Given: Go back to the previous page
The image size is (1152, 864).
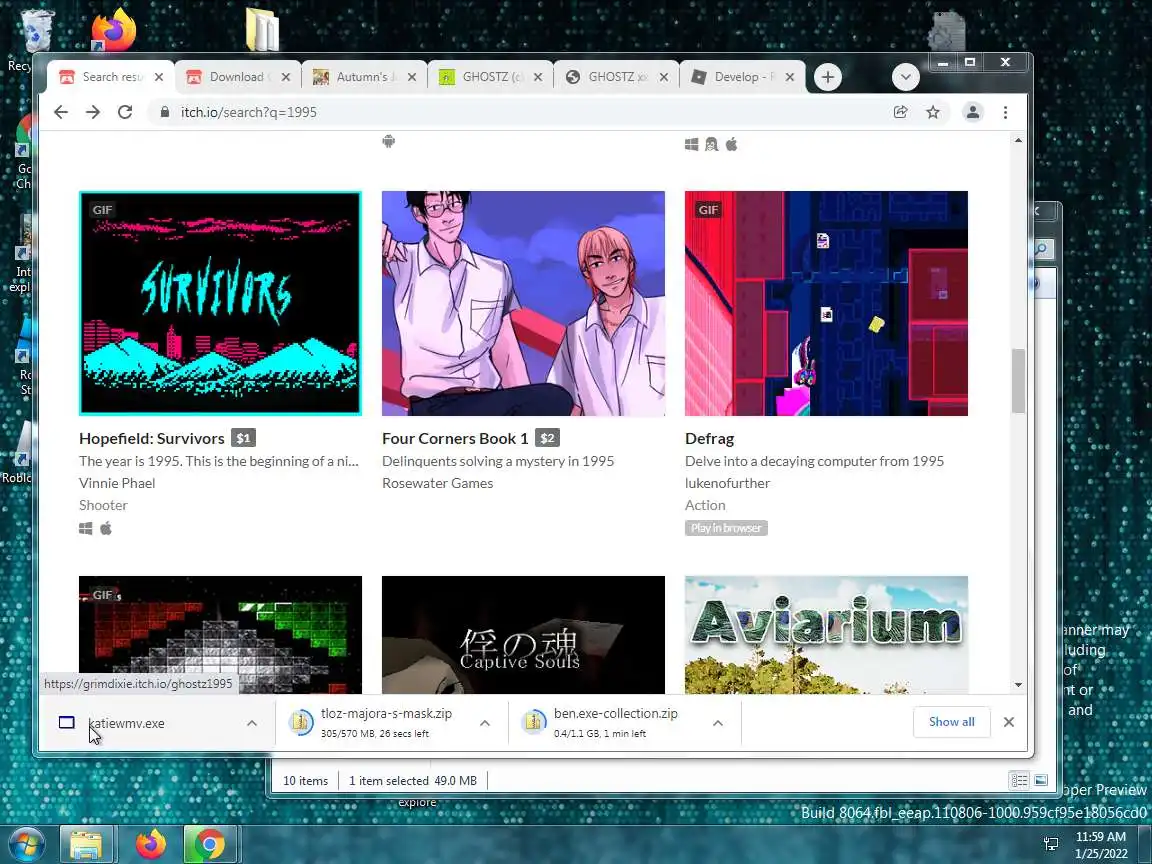Looking at the screenshot, I should pos(61,112).
